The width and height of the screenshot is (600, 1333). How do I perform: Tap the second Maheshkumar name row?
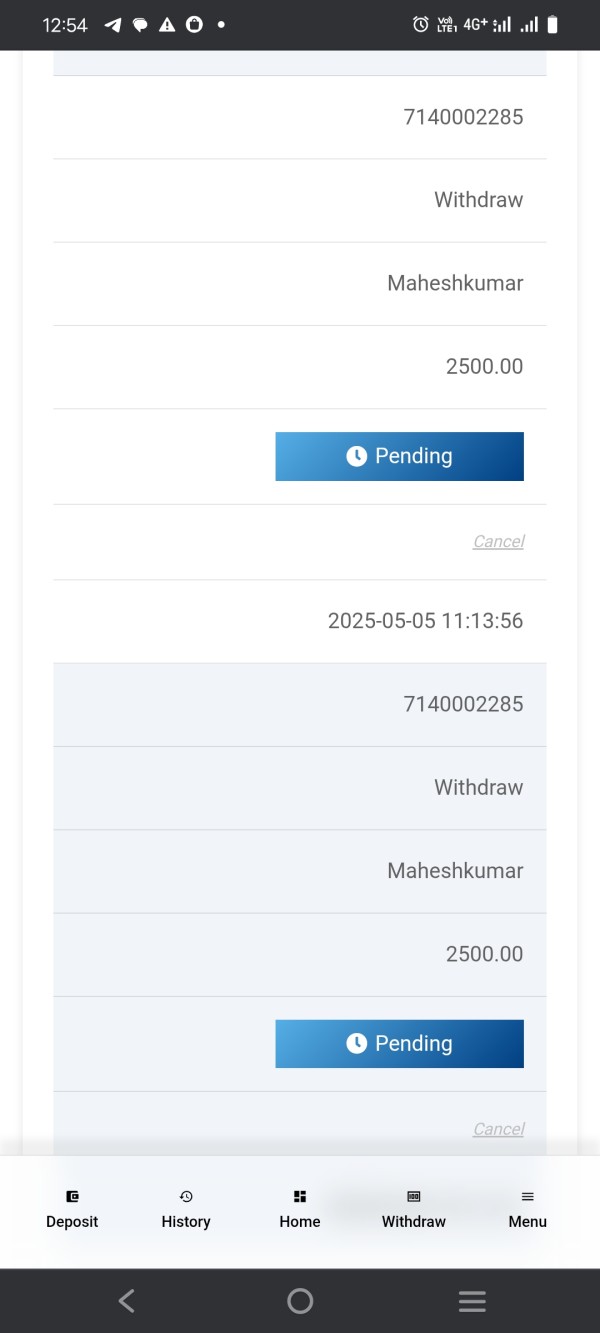pos(455,871)
